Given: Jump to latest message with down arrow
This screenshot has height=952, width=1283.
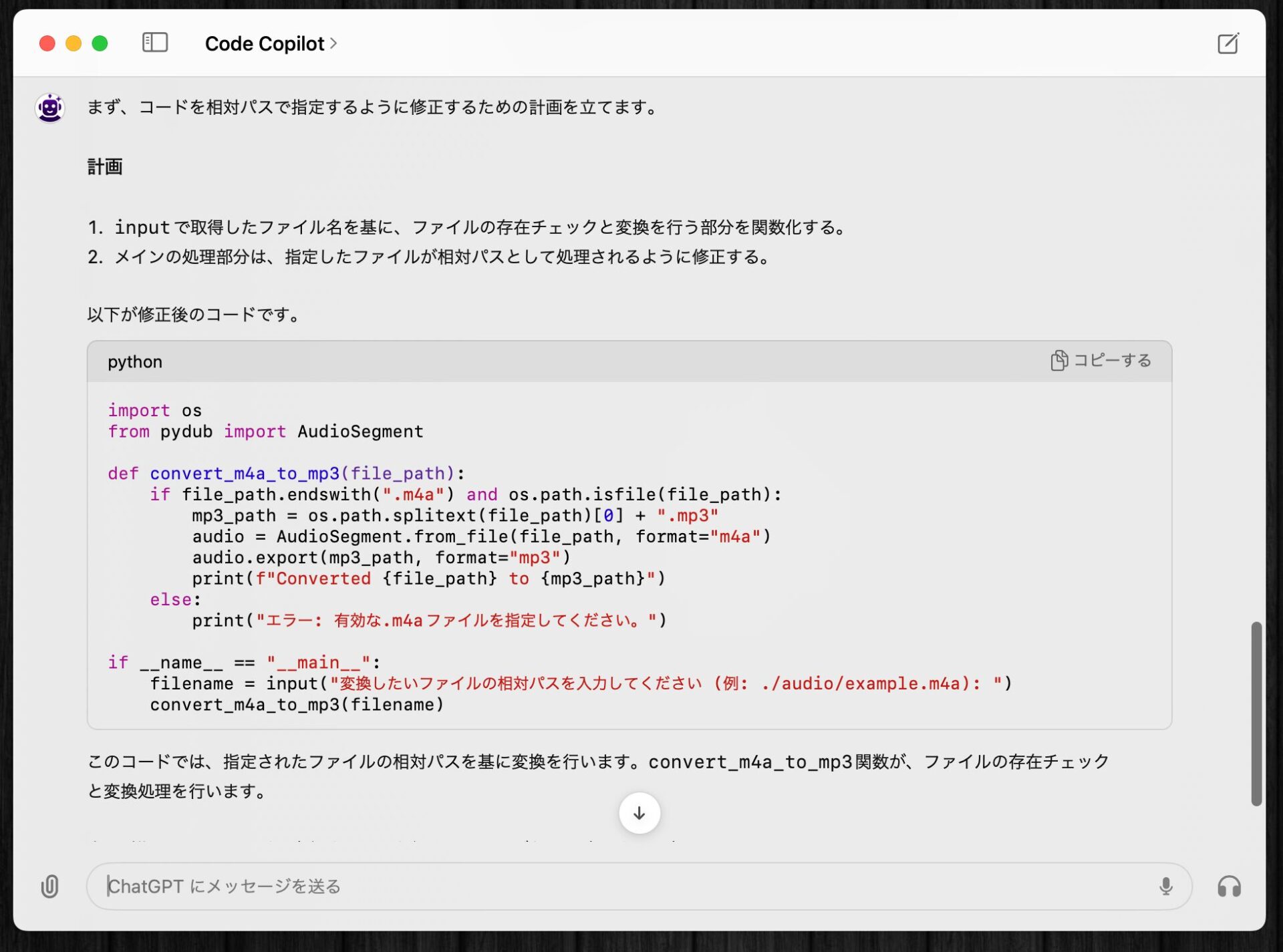Looking at the screenshot, I should point(639,813).
